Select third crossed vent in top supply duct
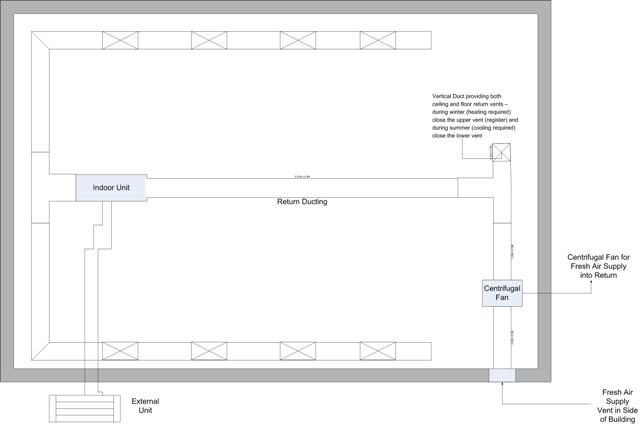Image resolution: width=640 pixels, height=424 pixels. point(298,40)
